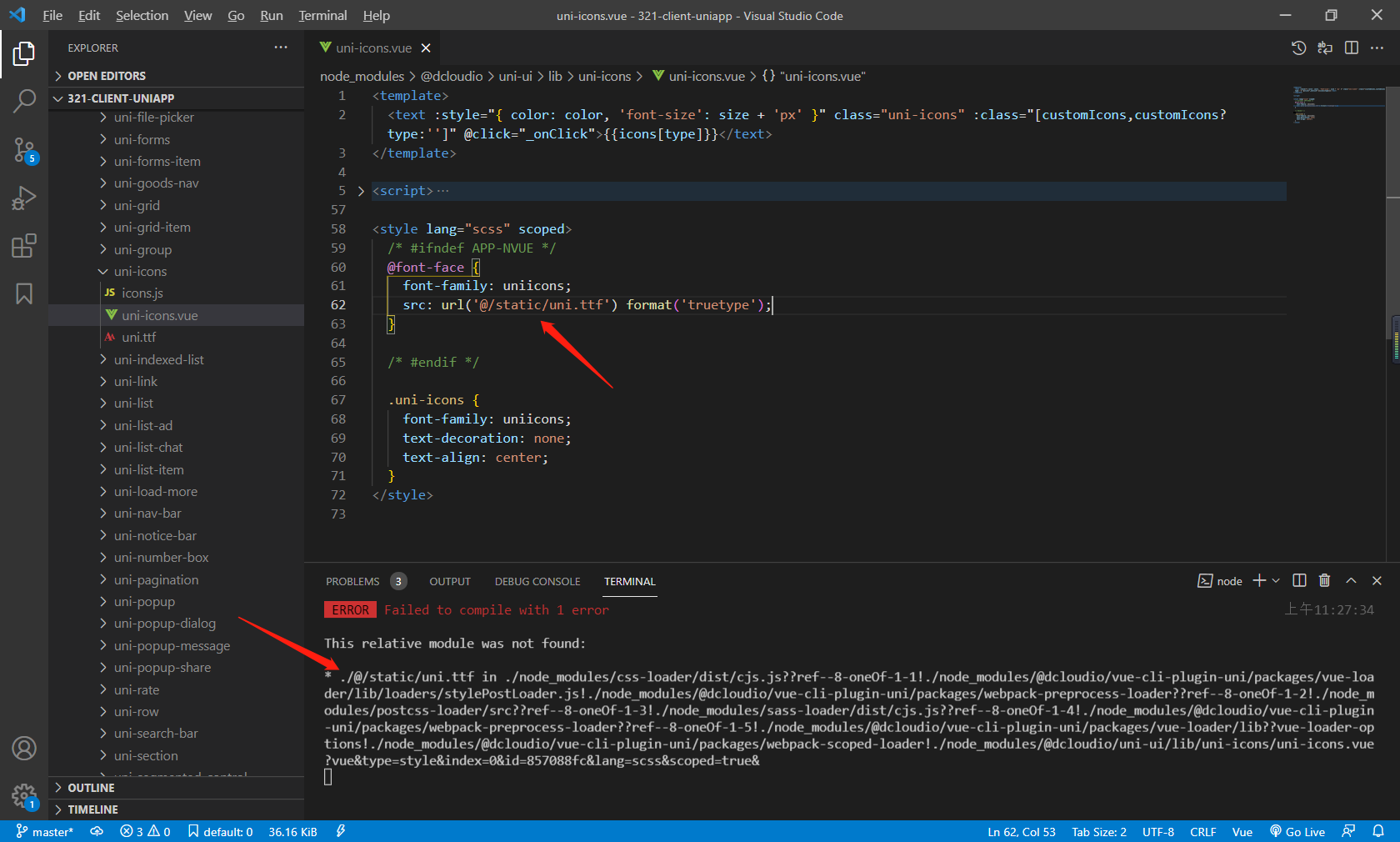Click the open changes icon in editor toolbar
The image size is (1400, 842).
point(1325,48)
